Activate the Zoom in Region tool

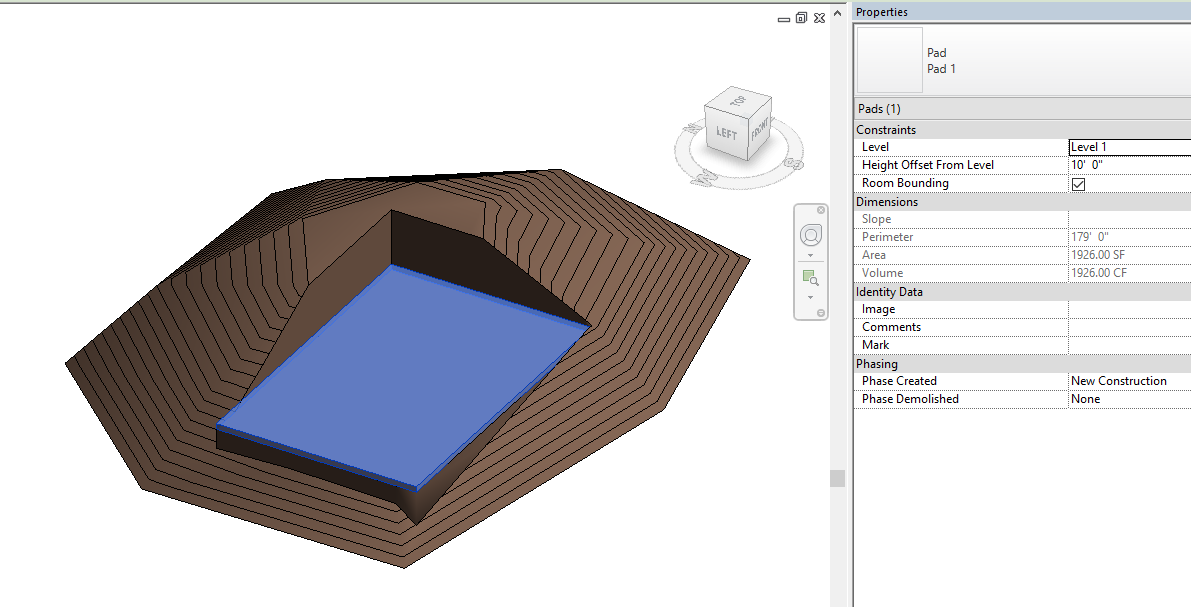[810, 278]
